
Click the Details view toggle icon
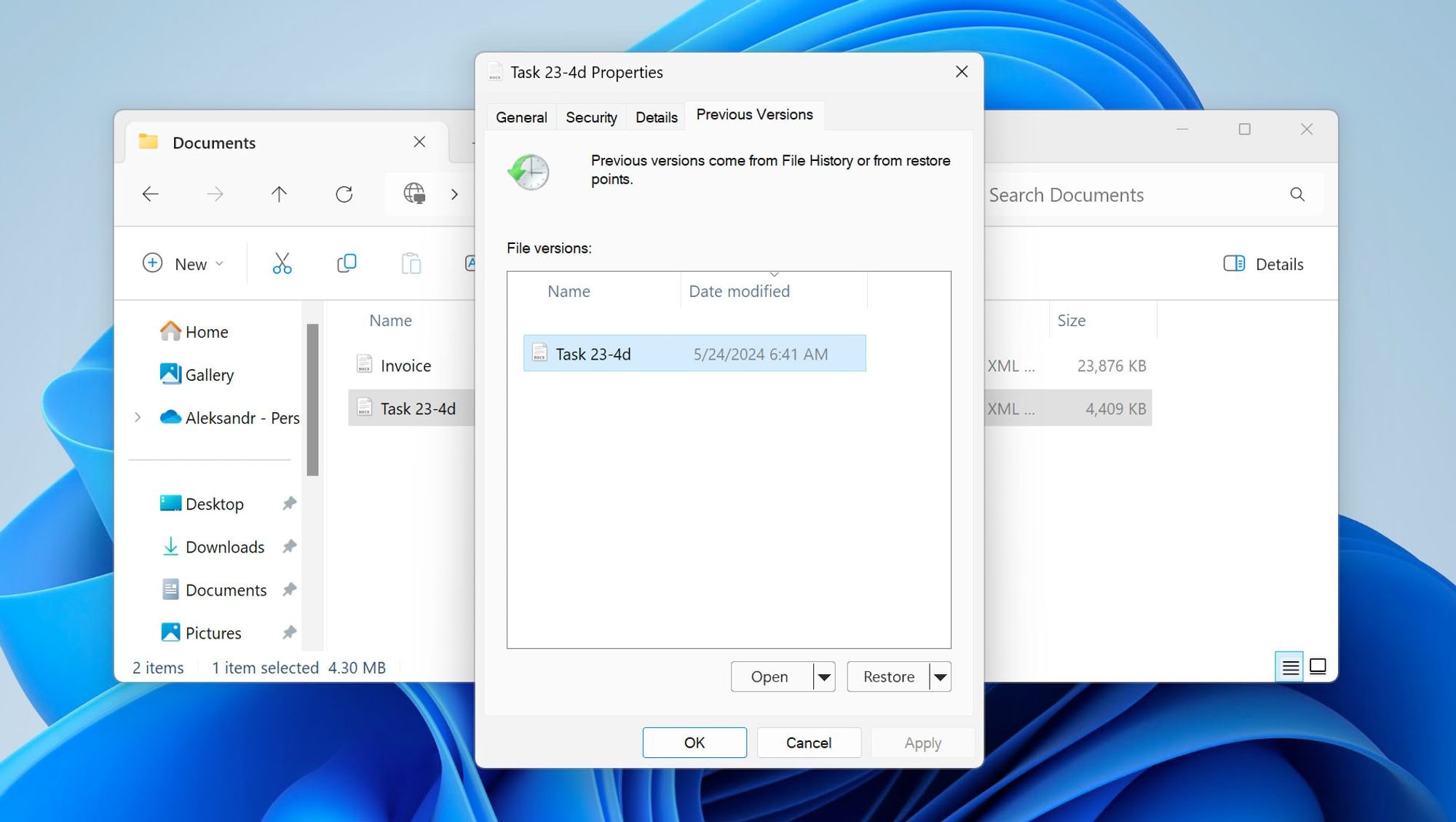pos(1289,666)
